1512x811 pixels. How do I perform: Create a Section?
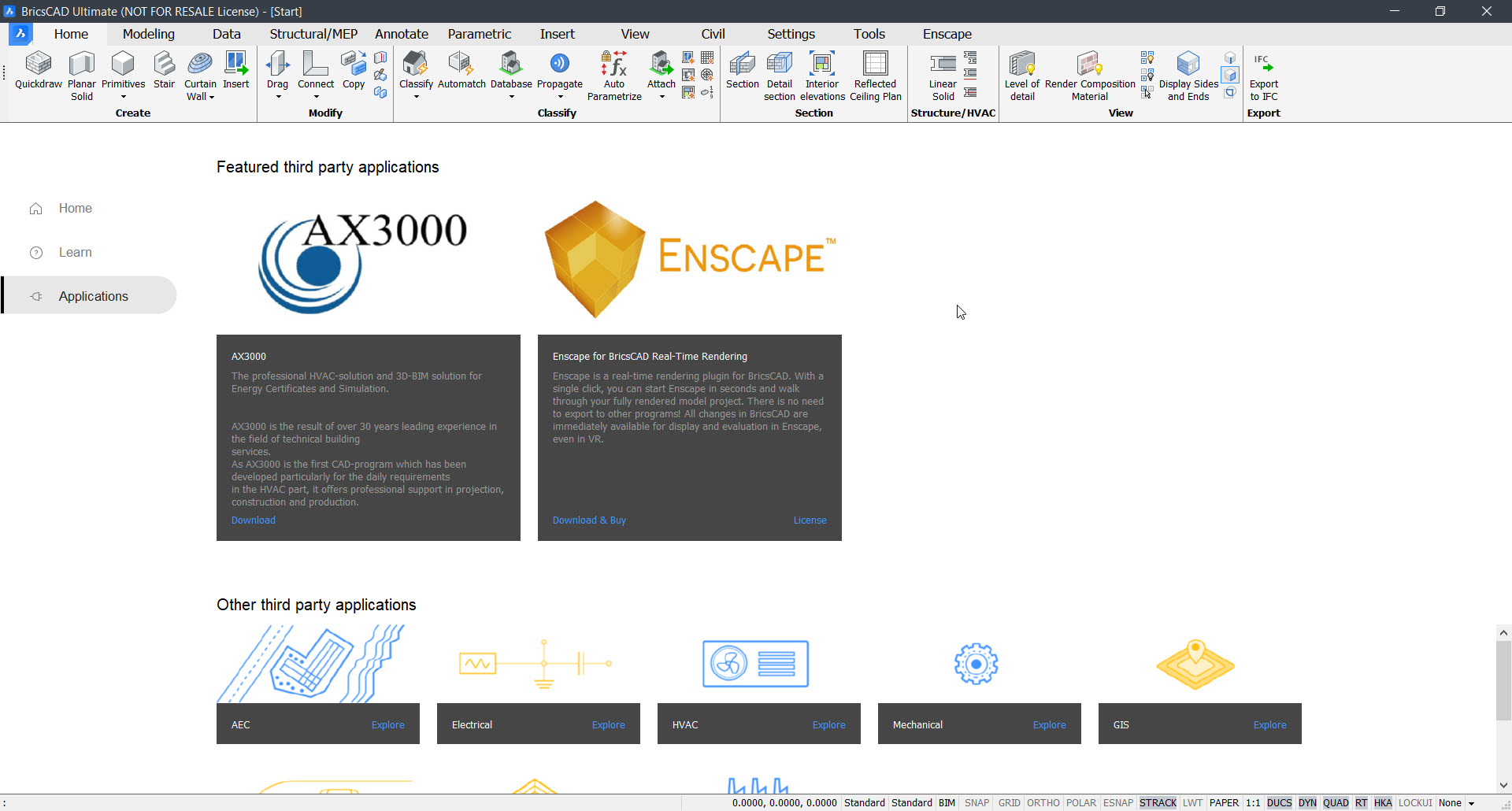pyautogui.click(x=742, y=70)
